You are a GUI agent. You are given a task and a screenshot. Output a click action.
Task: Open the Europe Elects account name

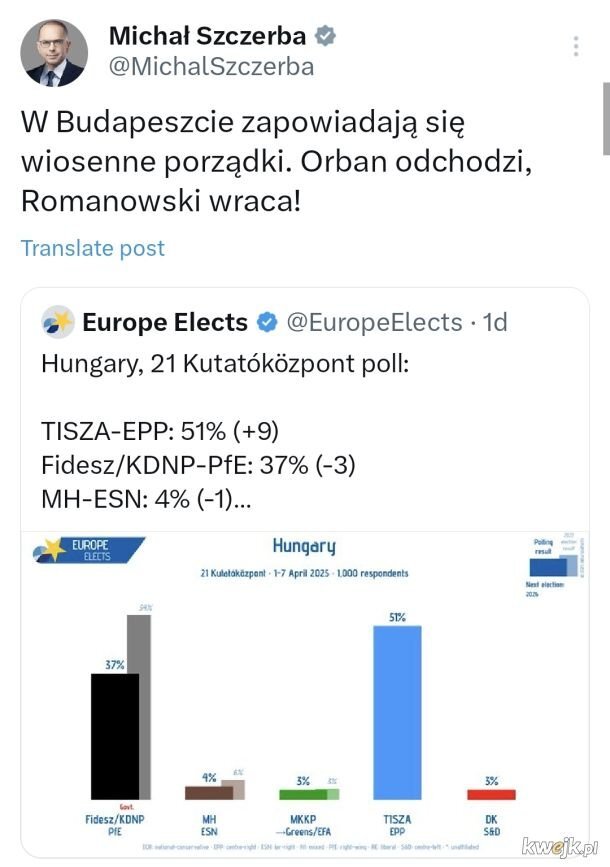[165, 322]
